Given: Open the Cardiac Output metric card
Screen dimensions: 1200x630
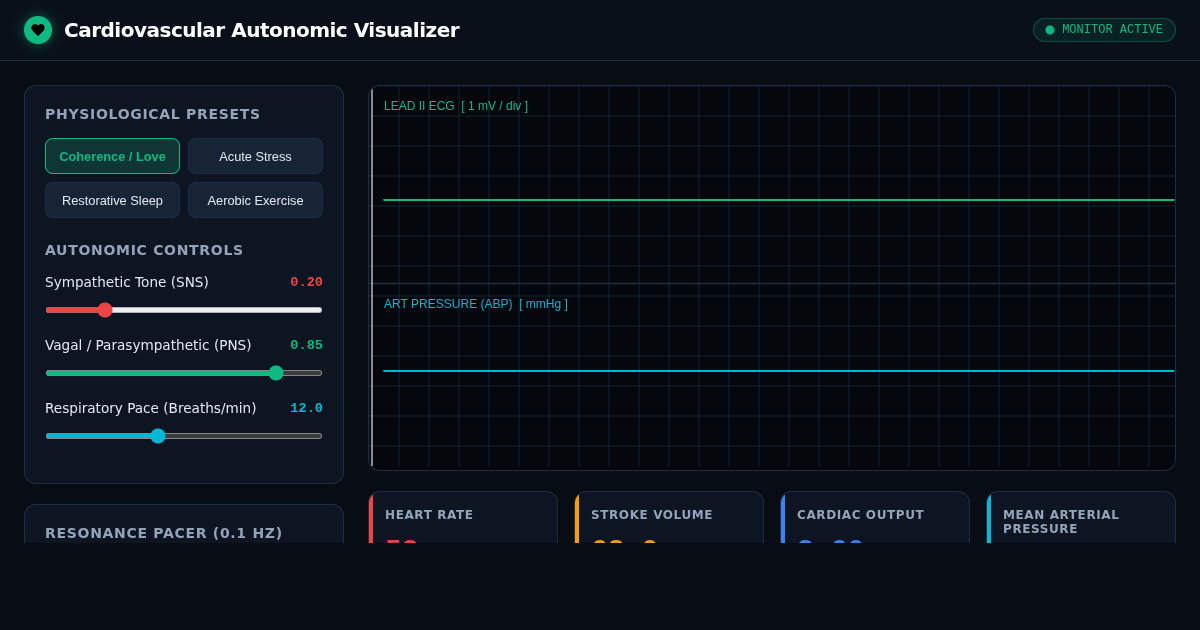Looking at the screenshot, I should [875, 517].
